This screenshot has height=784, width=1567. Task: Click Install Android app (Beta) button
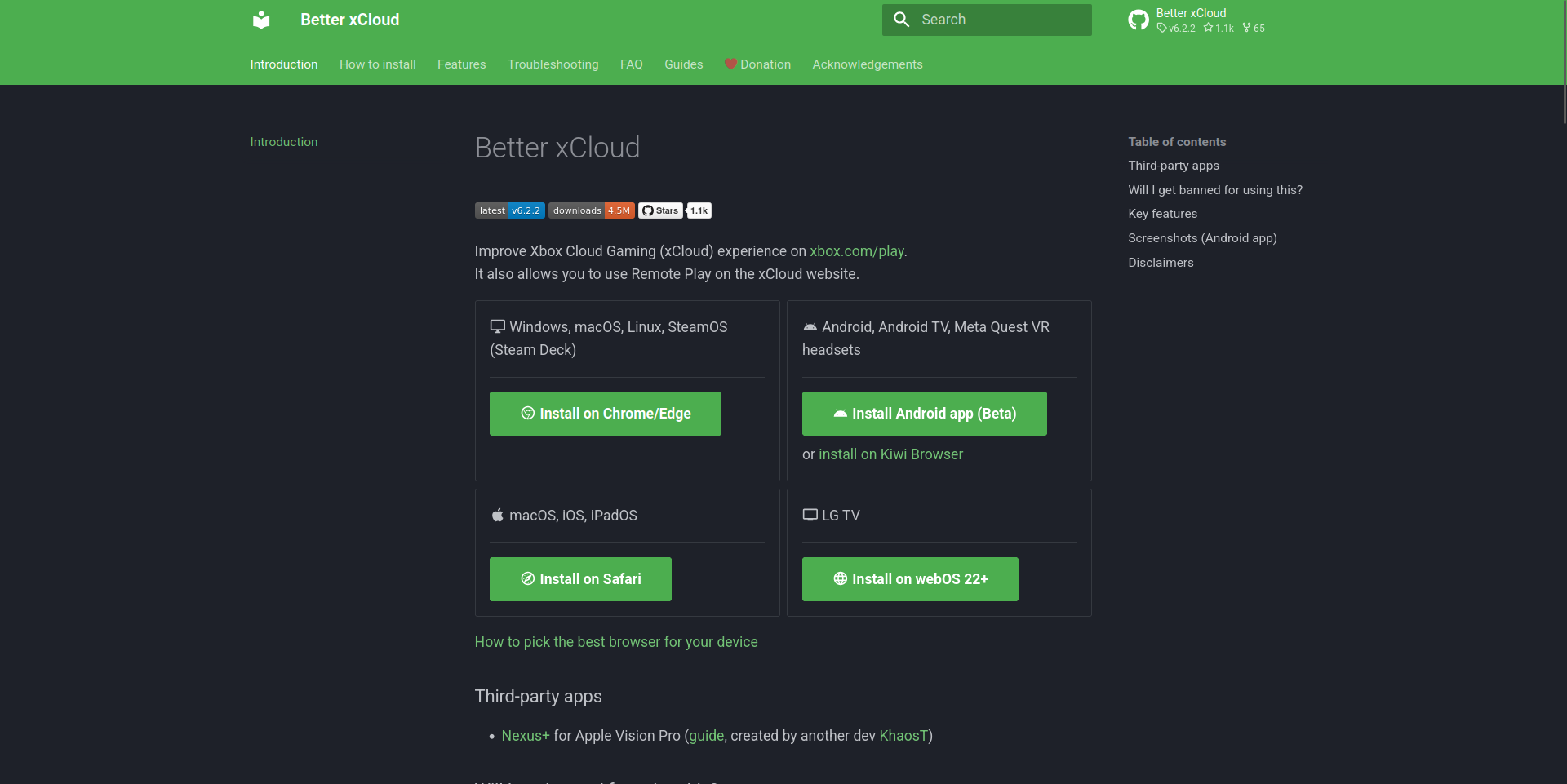925,414
